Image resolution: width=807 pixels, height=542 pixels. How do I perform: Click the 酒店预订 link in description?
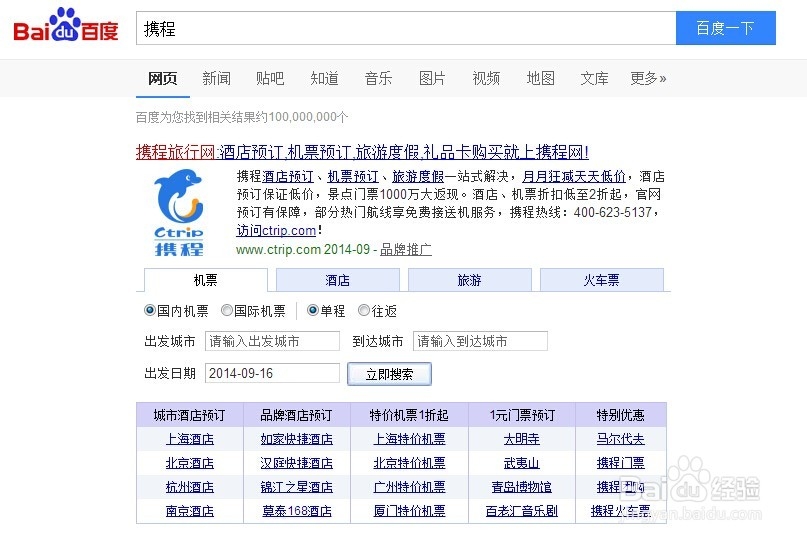coord(288,177)
